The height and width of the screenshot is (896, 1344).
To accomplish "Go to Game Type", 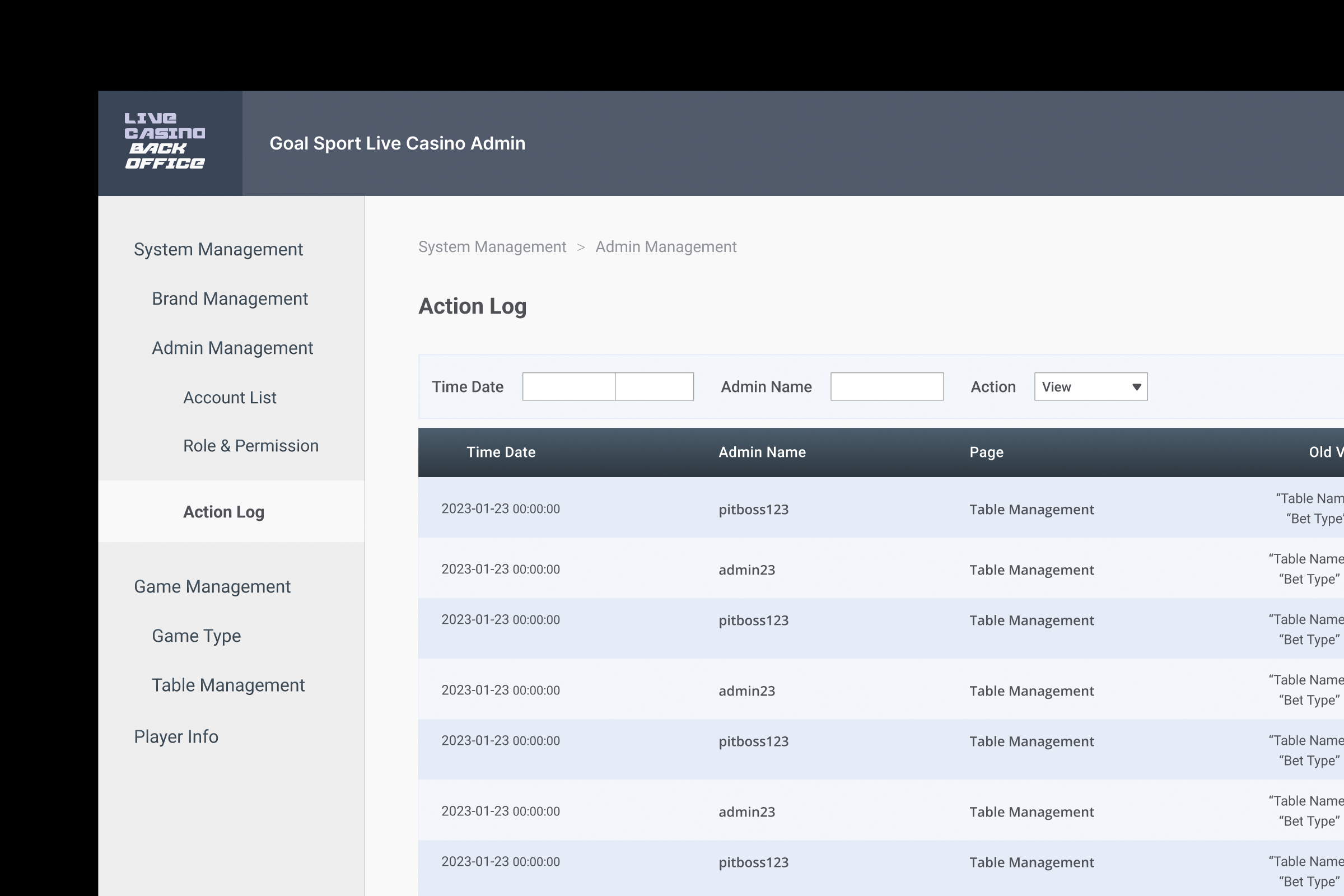I will pos(196,636).
